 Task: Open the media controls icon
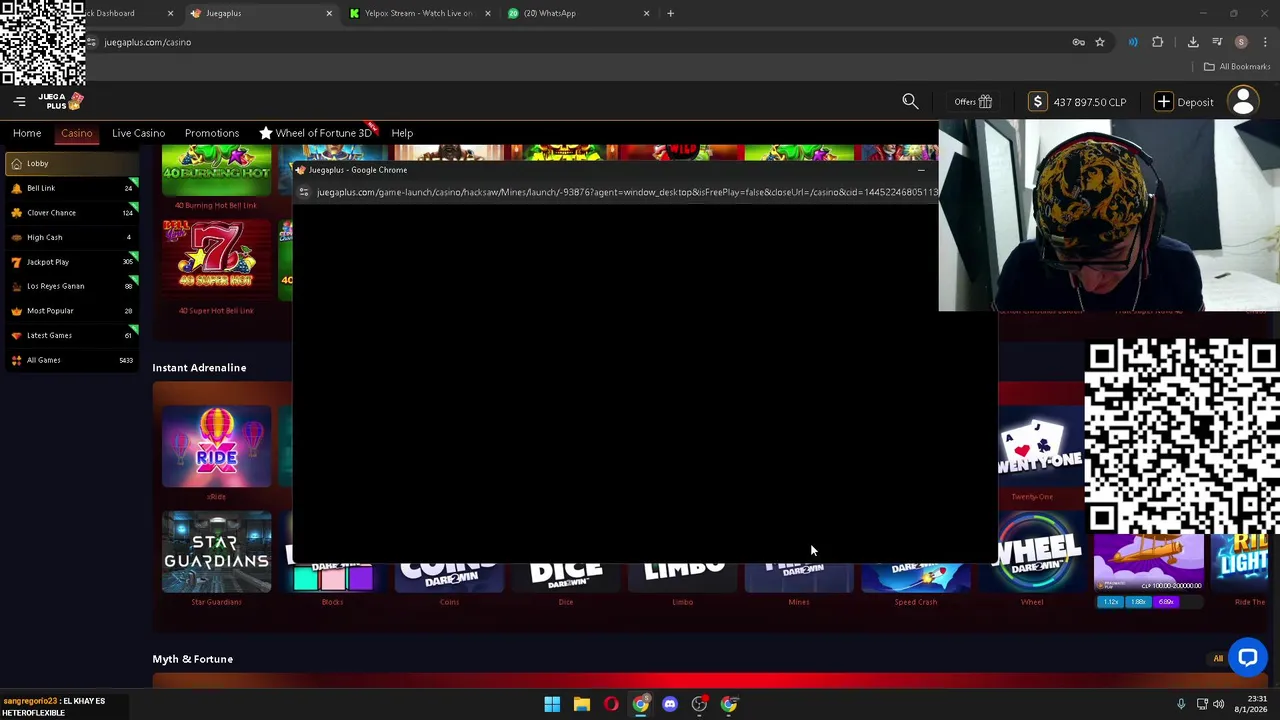click(1217, 42)
